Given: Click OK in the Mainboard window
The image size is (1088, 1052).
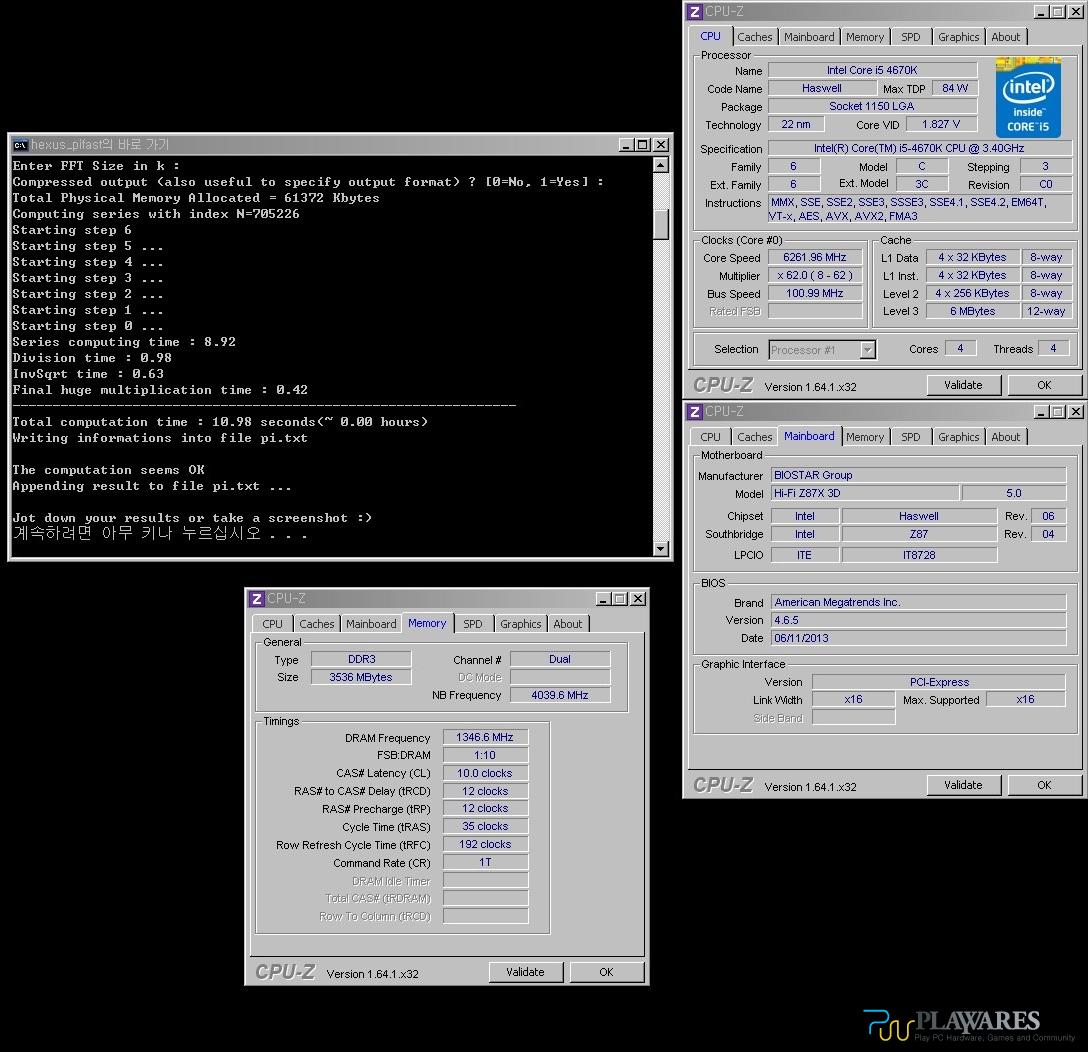Looking at the screenshot, I should (x=1044, y=785).
